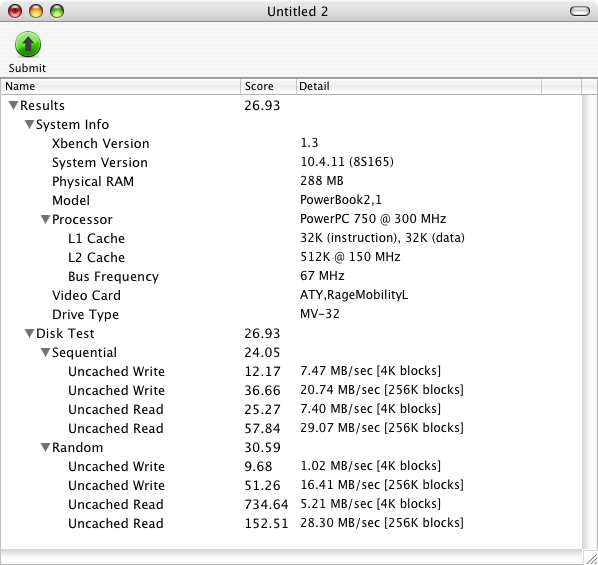This screenshot has height=565, width=598.
Task: Select the L2 Cache row
Action: pos(291,258)
